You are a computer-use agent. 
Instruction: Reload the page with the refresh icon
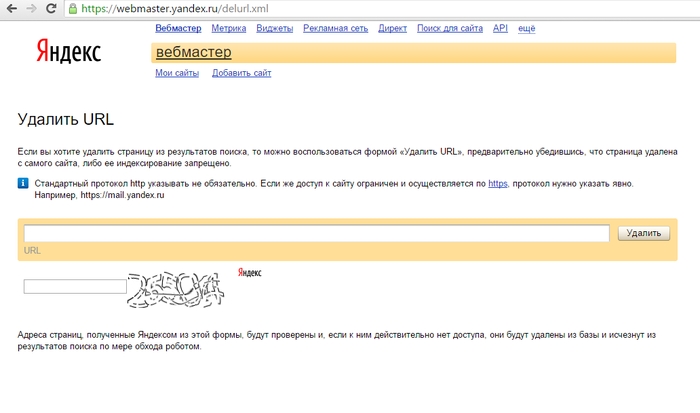click(x=51, y=8)
